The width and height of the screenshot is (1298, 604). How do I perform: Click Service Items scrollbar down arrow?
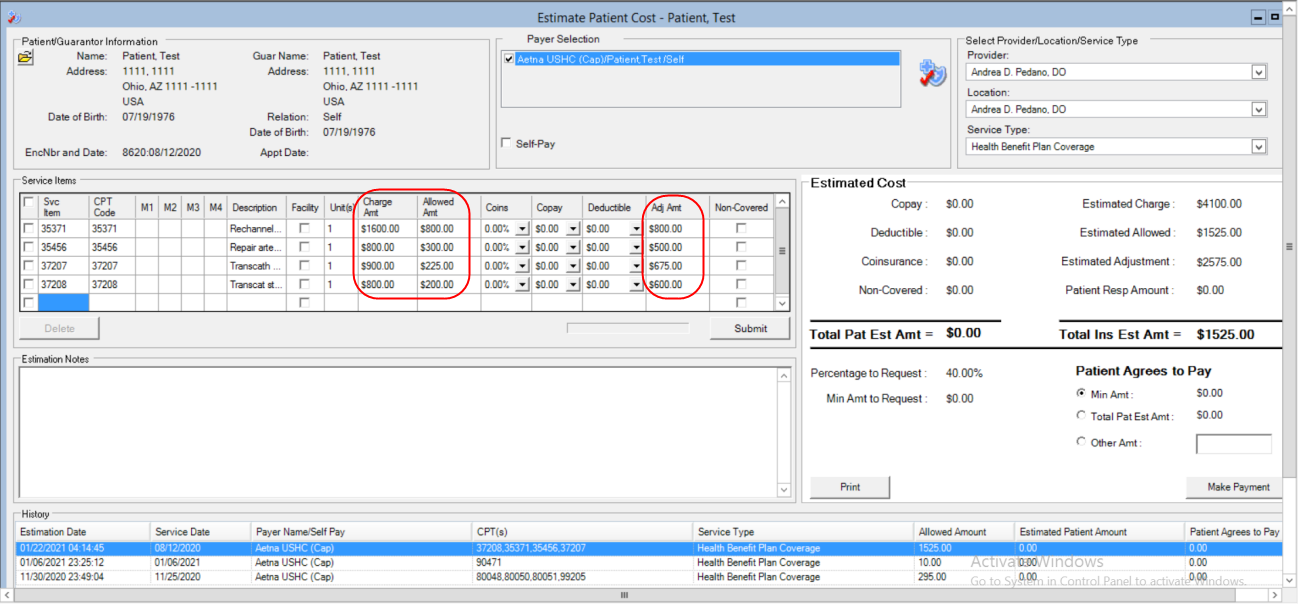[783, 303]
